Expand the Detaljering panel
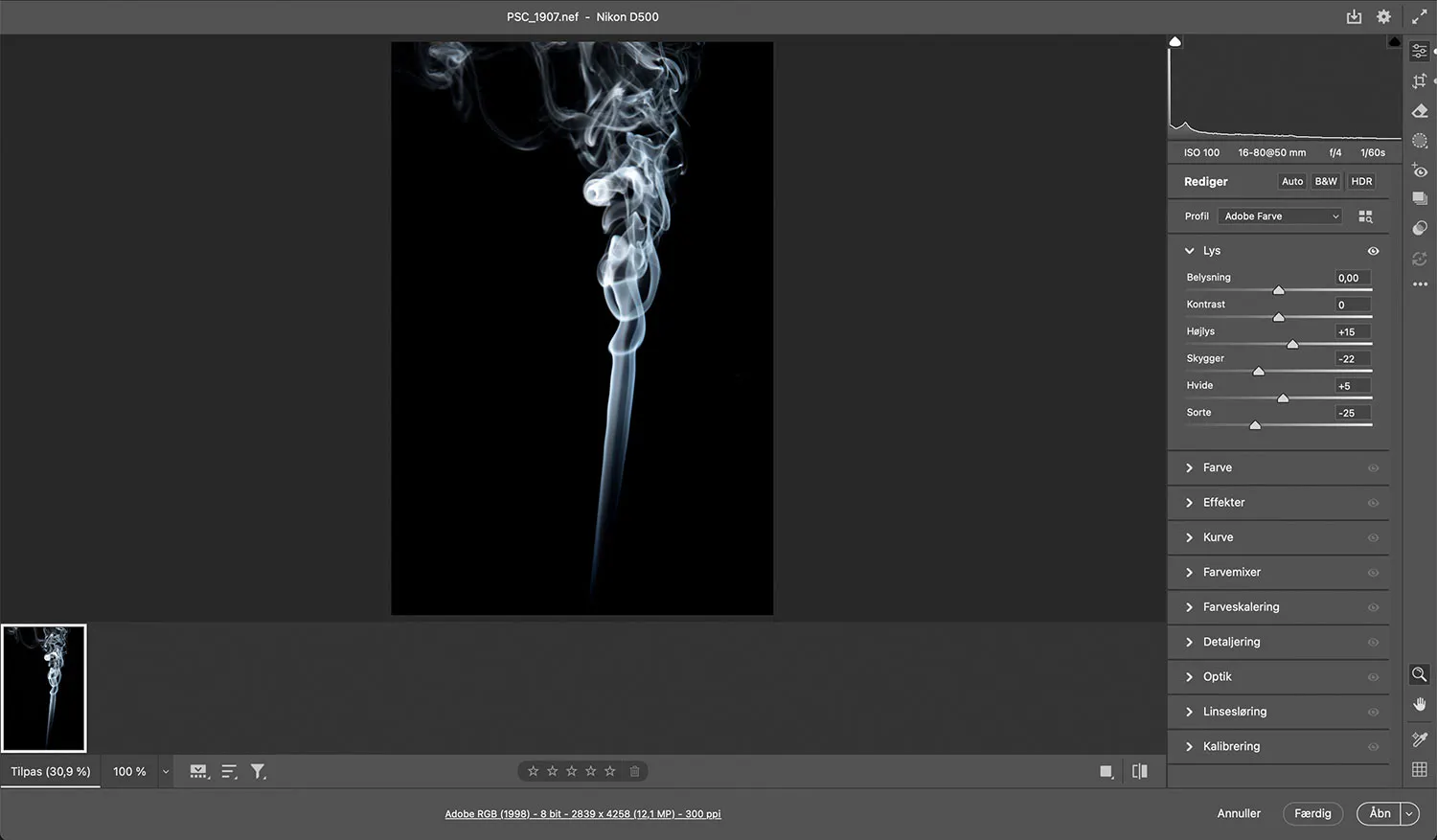 (1231, 642)
